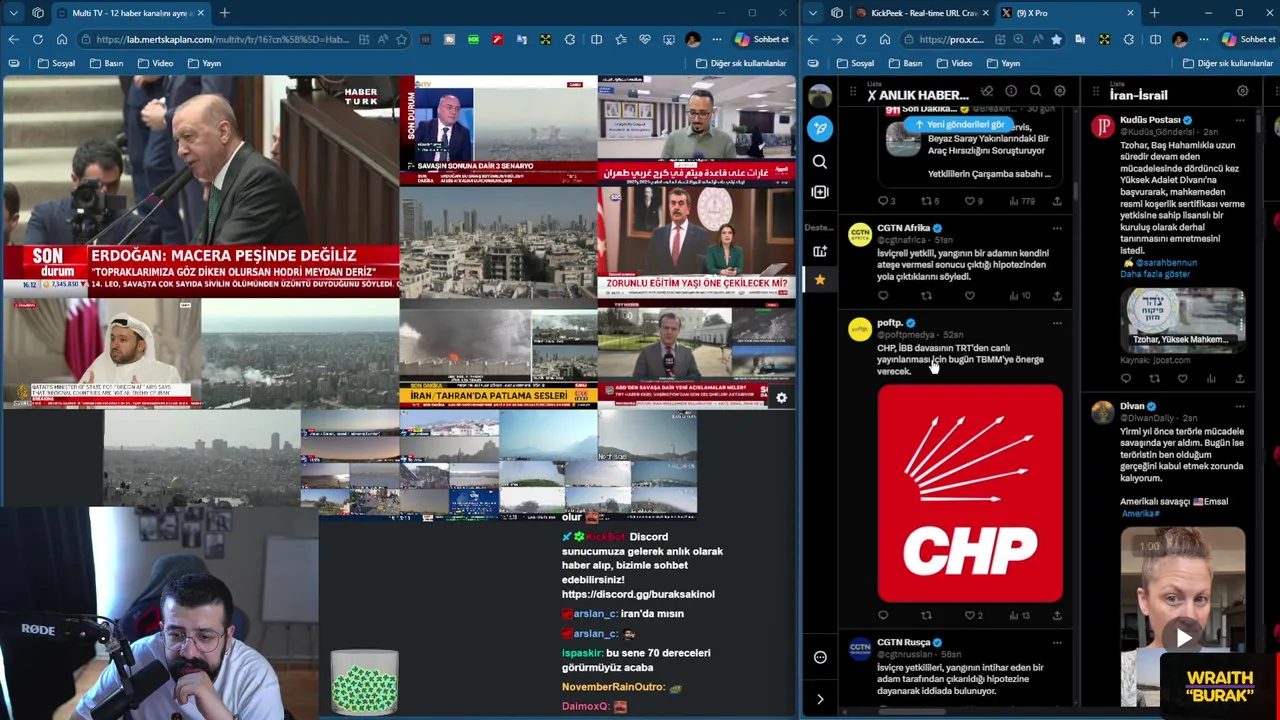1280x720 pixels.
Task: Open Video bookmarks folder in right window
Action: pyautogui.click(x=954, y=63)
